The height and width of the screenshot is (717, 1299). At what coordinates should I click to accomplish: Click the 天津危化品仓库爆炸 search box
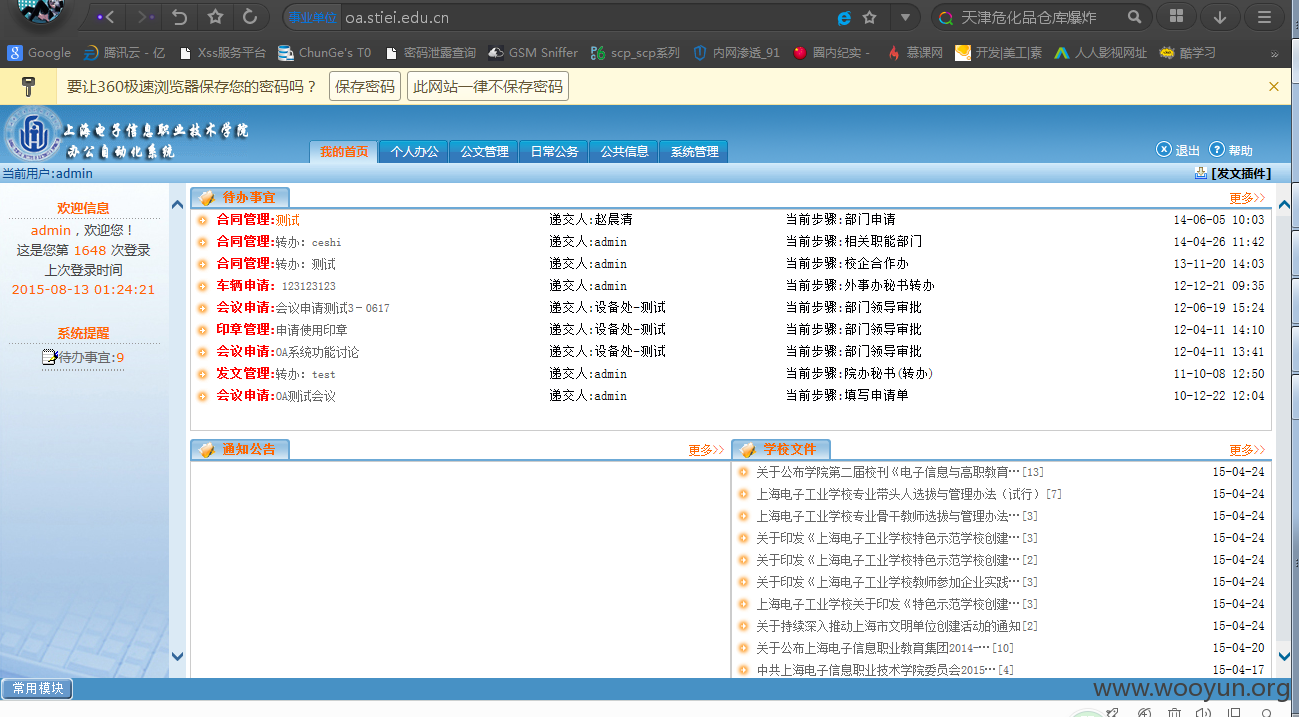pyautogui.click(x=1040, y=17)
